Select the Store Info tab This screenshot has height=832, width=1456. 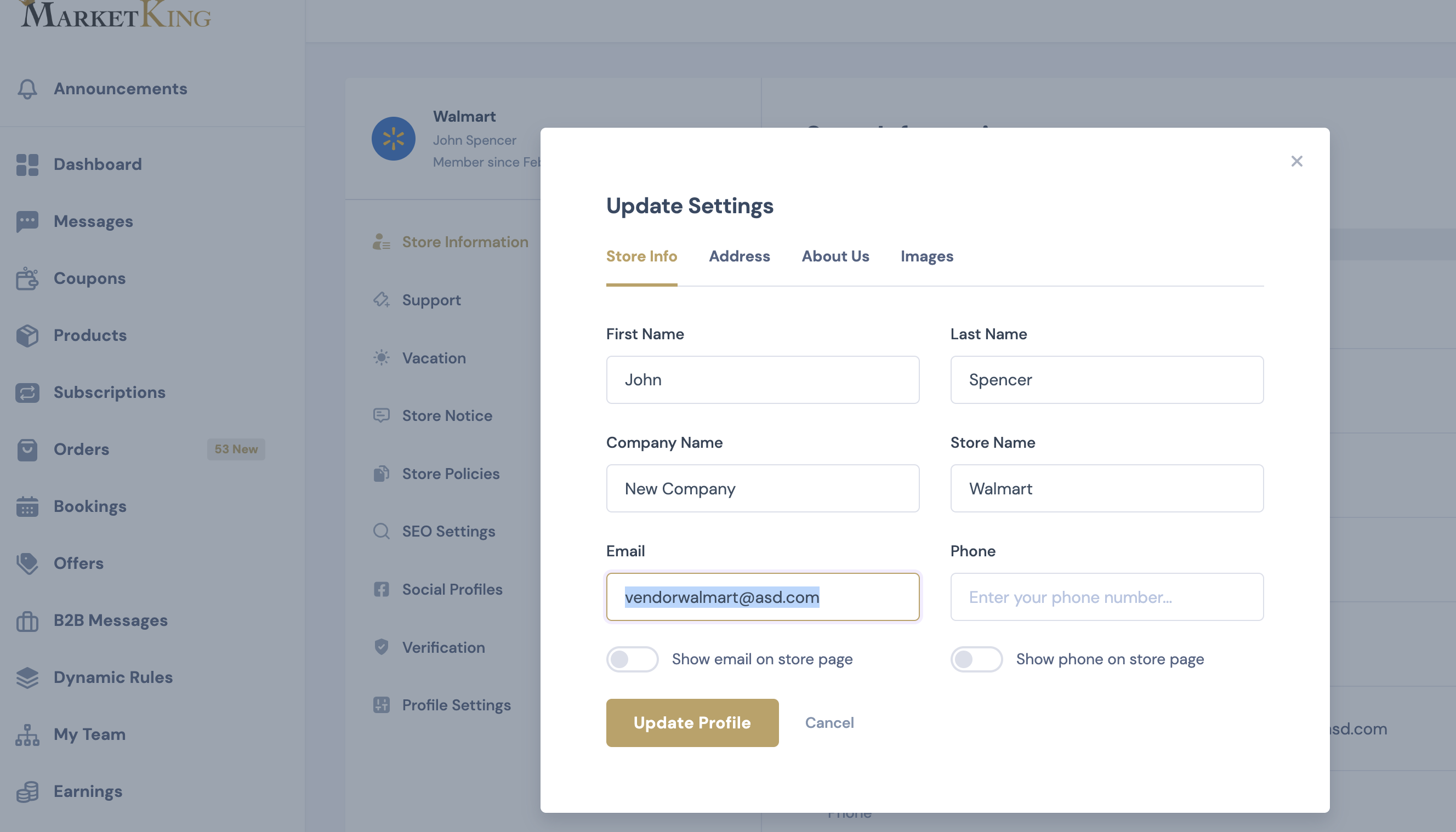tap(642, 256)
